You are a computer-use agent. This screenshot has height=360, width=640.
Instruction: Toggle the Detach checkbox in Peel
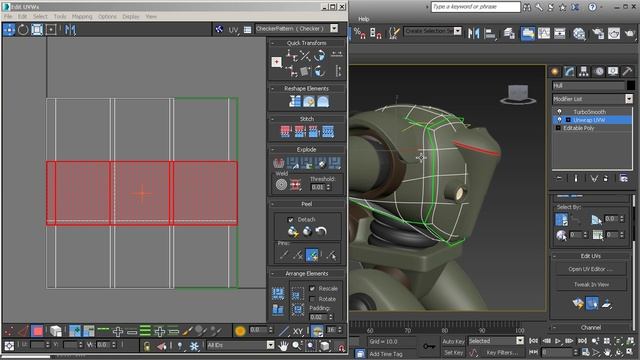coord(290,220)
